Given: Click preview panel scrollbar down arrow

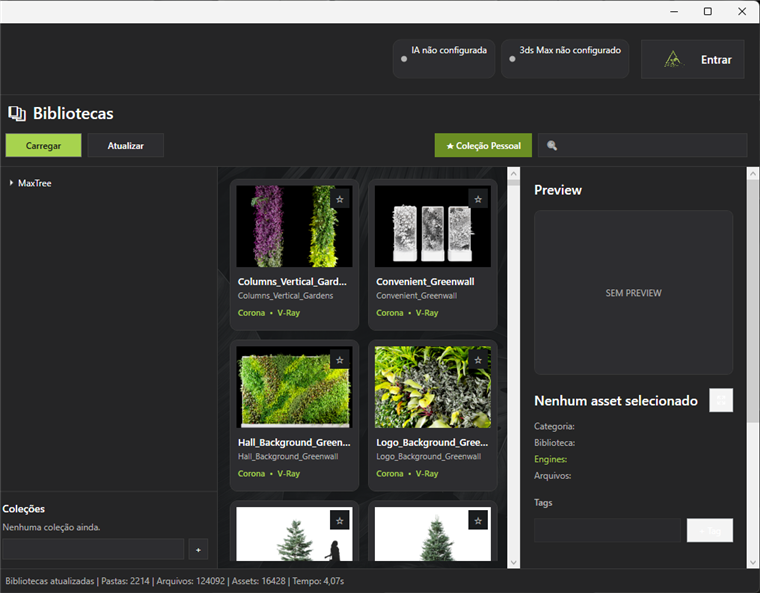Looking at the screenshot, I should point(753,562).
